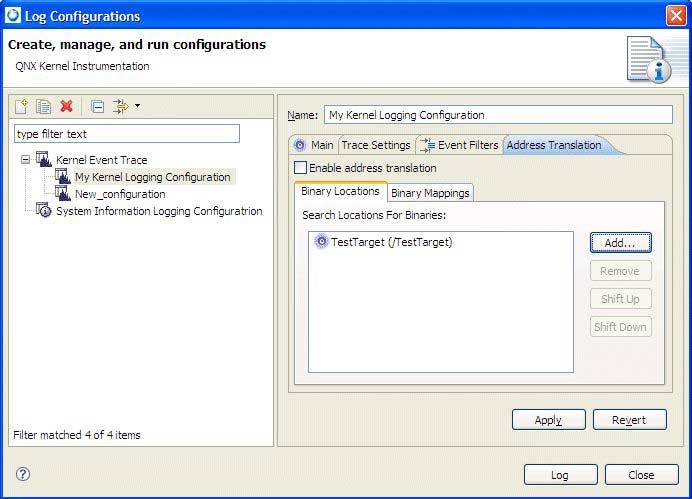Click the Apply button

(x=548, y=420)
